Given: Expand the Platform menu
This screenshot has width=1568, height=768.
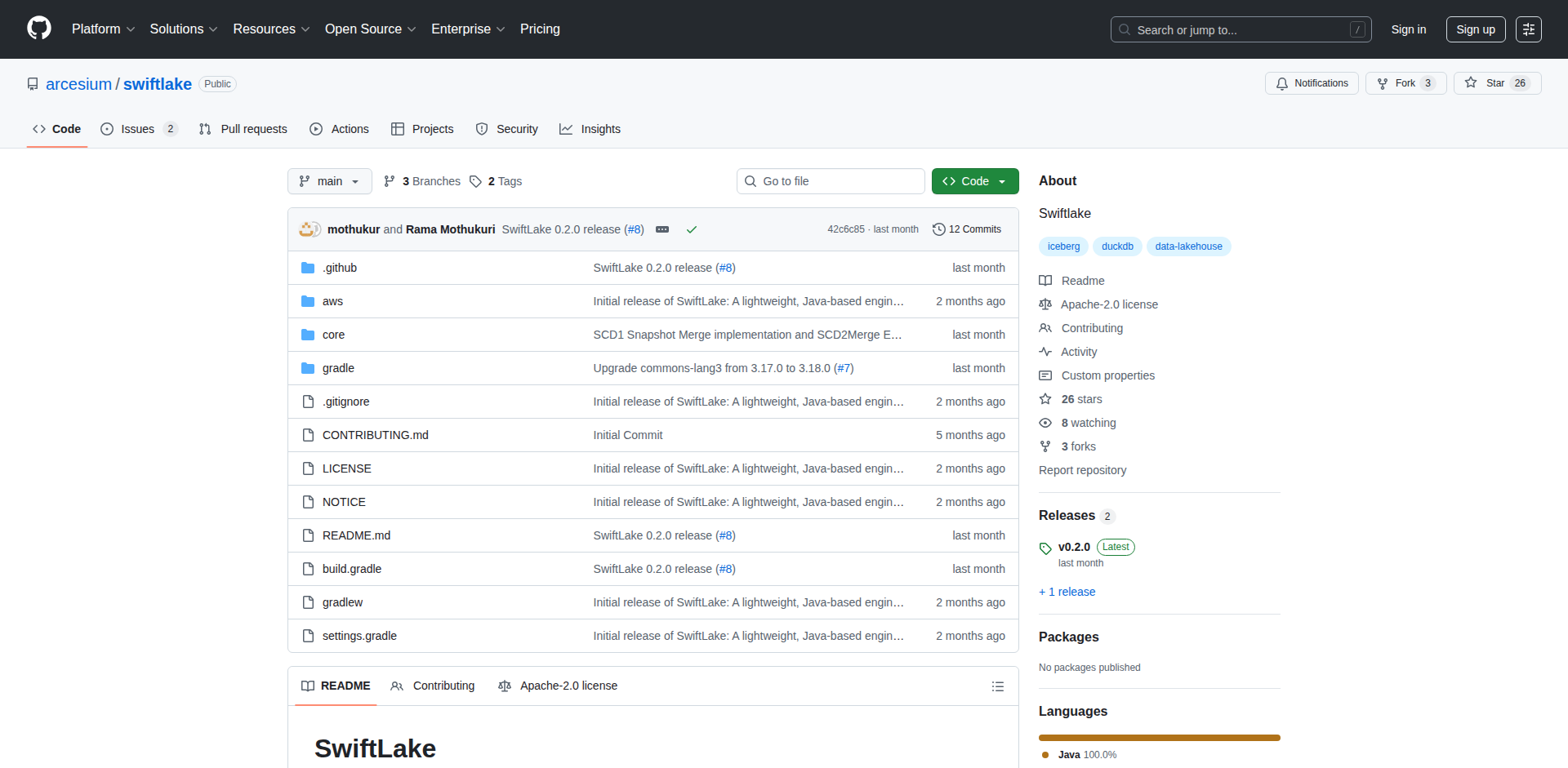Looking at the screenshot, I should tap(103, 29).
